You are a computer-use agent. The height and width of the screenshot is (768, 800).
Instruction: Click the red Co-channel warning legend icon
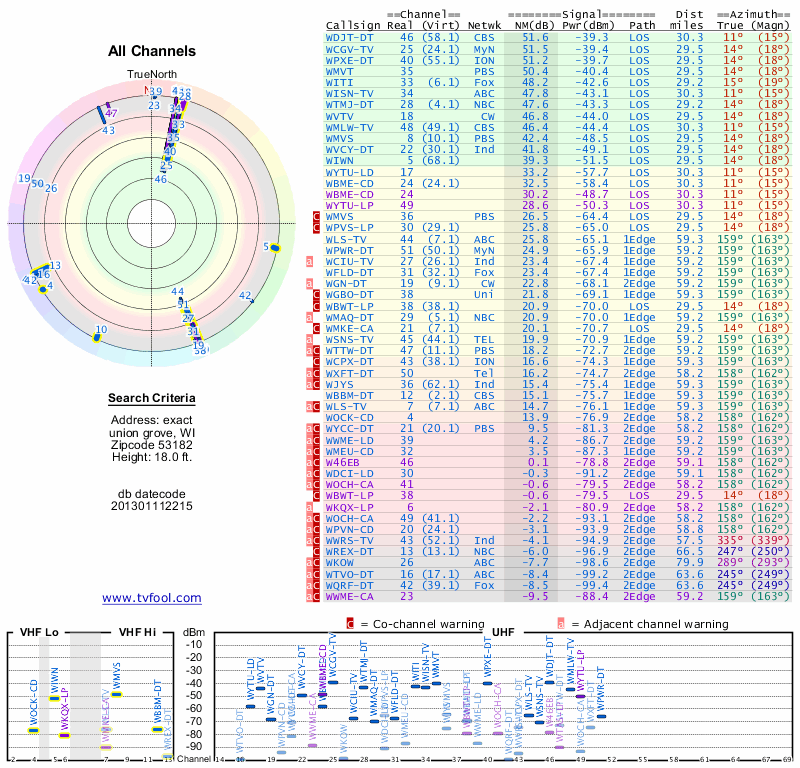(x=350, y=624)
